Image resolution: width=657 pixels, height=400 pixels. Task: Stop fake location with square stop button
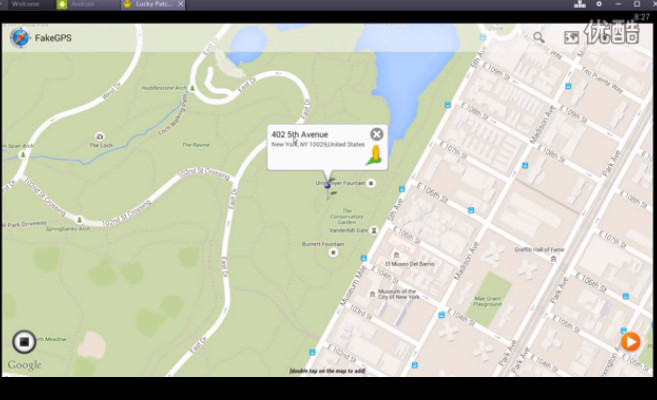(24, 342)
